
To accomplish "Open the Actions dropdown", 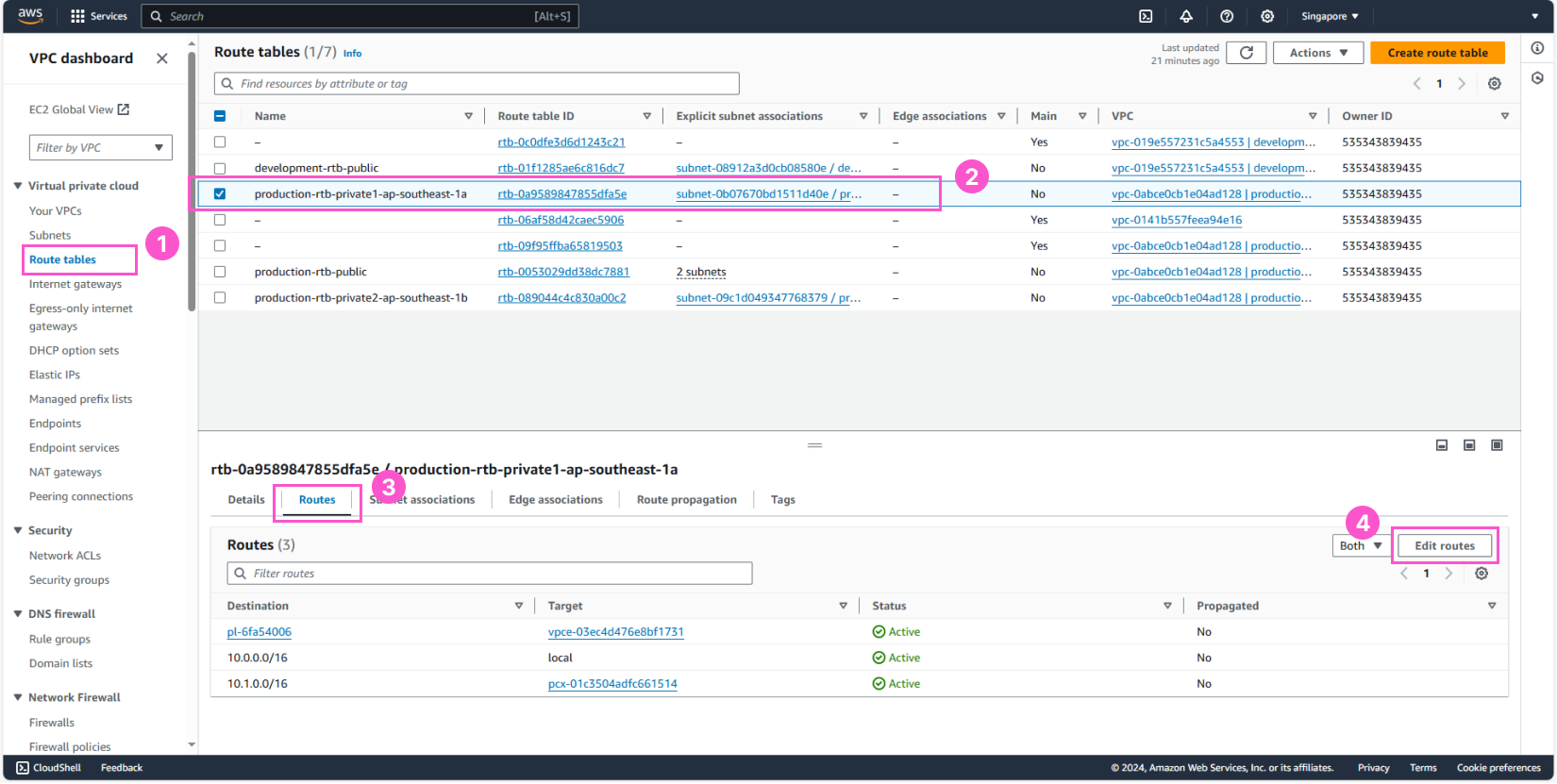I will point(1318,53).
